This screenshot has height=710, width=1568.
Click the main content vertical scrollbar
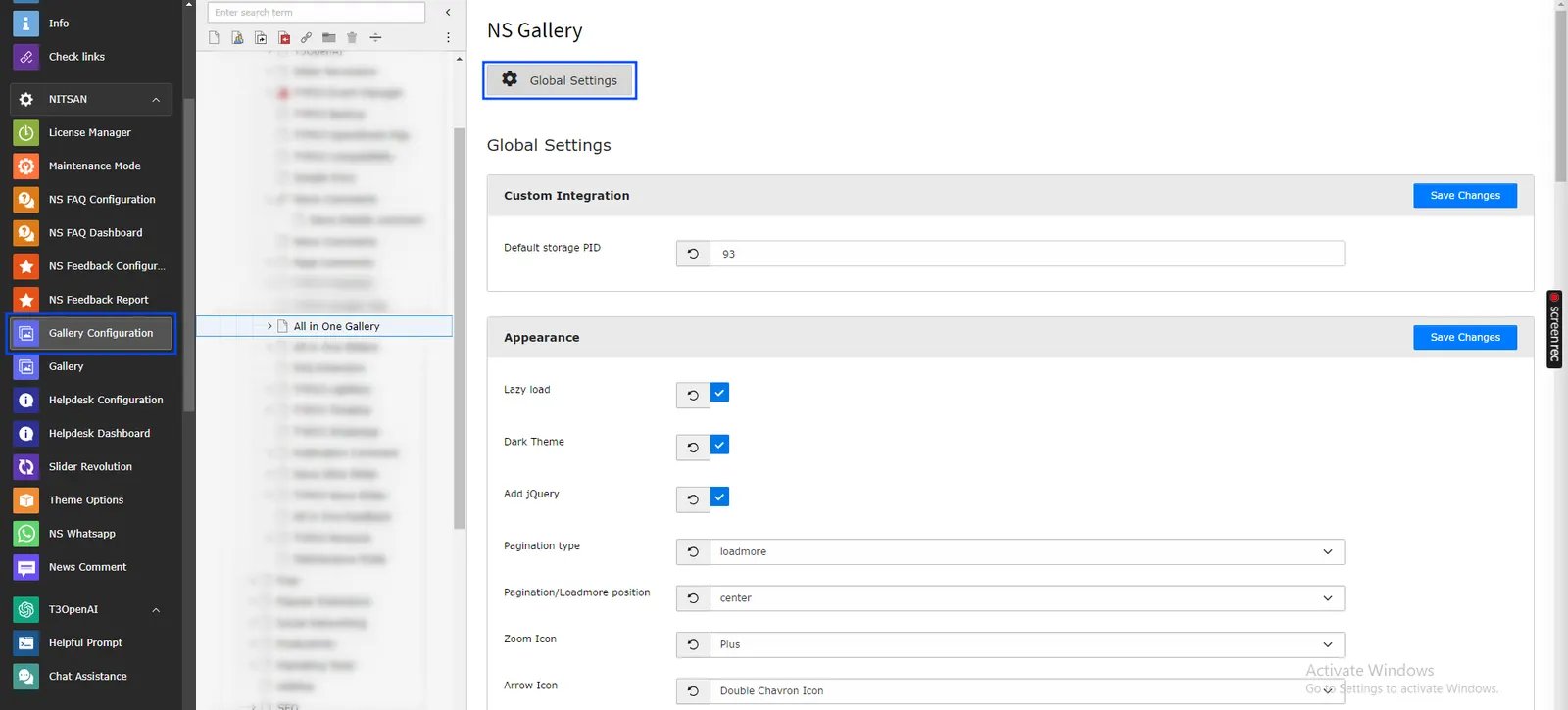(1560, 96)
